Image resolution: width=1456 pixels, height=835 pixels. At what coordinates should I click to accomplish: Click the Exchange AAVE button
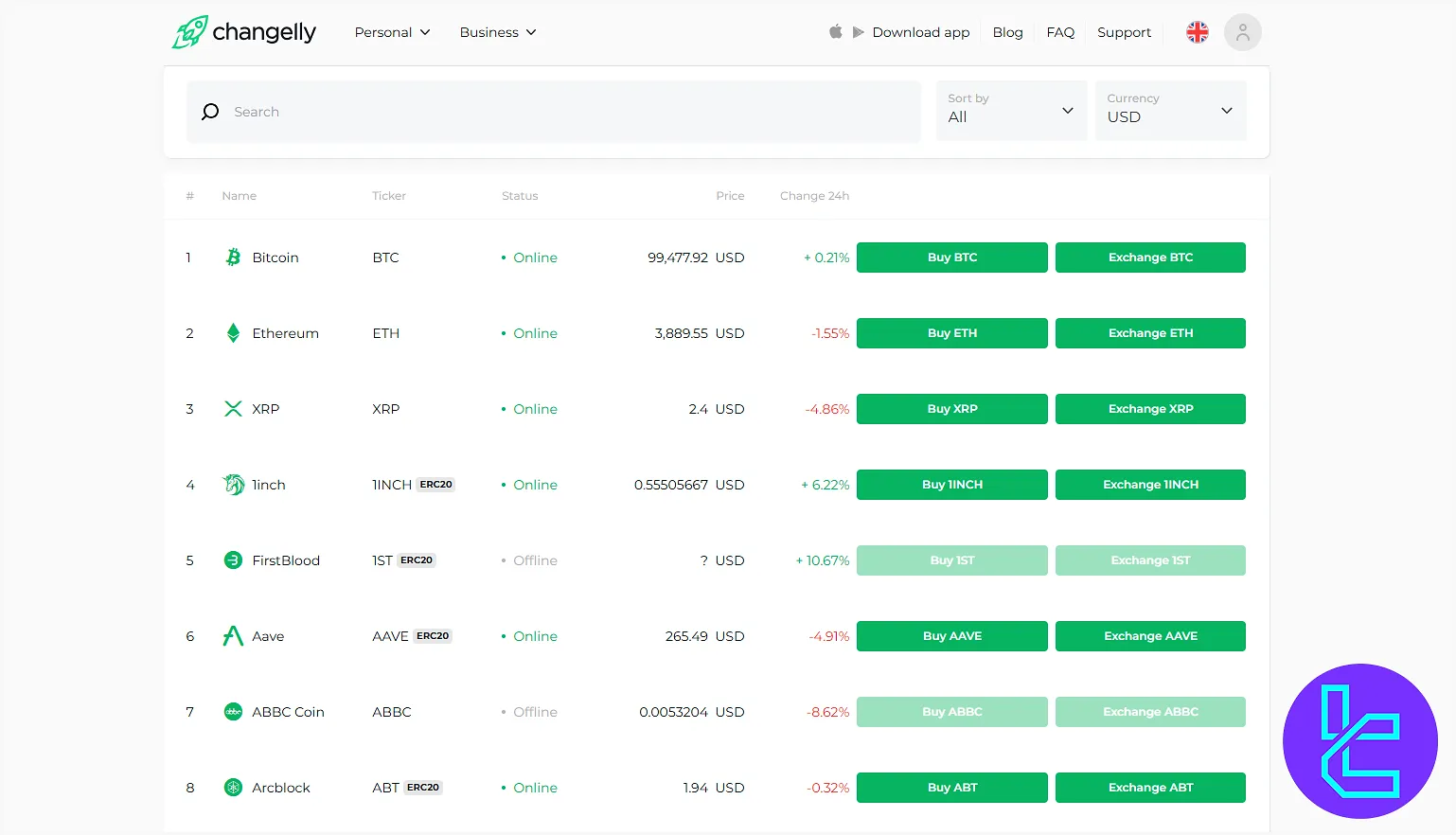coord(1150,636)
